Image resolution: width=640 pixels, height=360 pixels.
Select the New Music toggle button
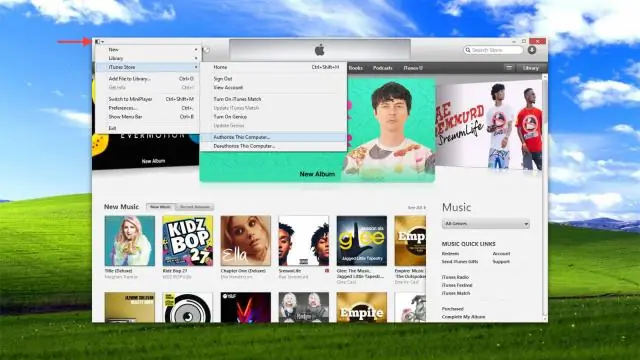click(160, 207)
